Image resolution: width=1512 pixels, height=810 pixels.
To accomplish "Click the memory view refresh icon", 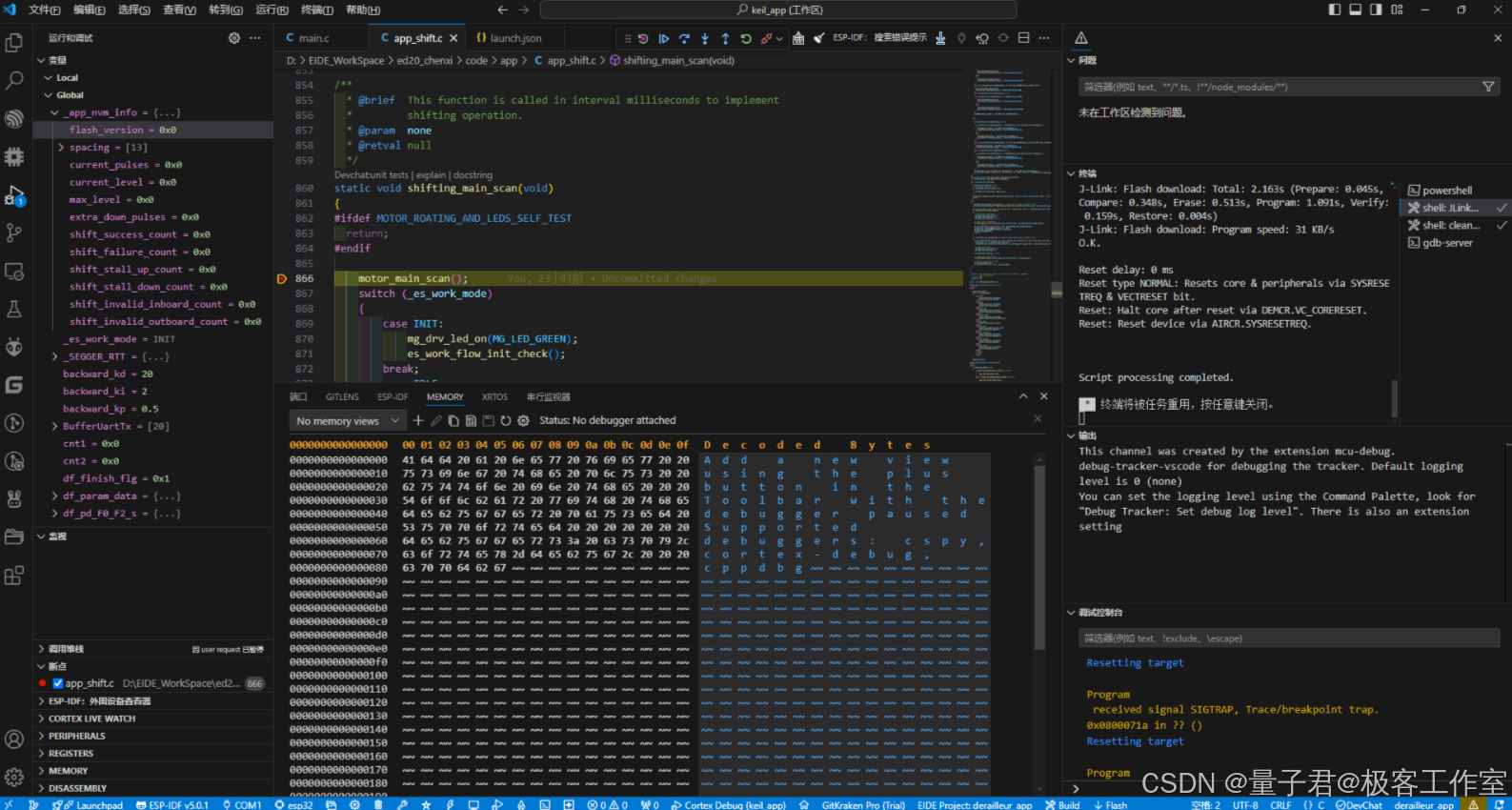I will (506, 420).
